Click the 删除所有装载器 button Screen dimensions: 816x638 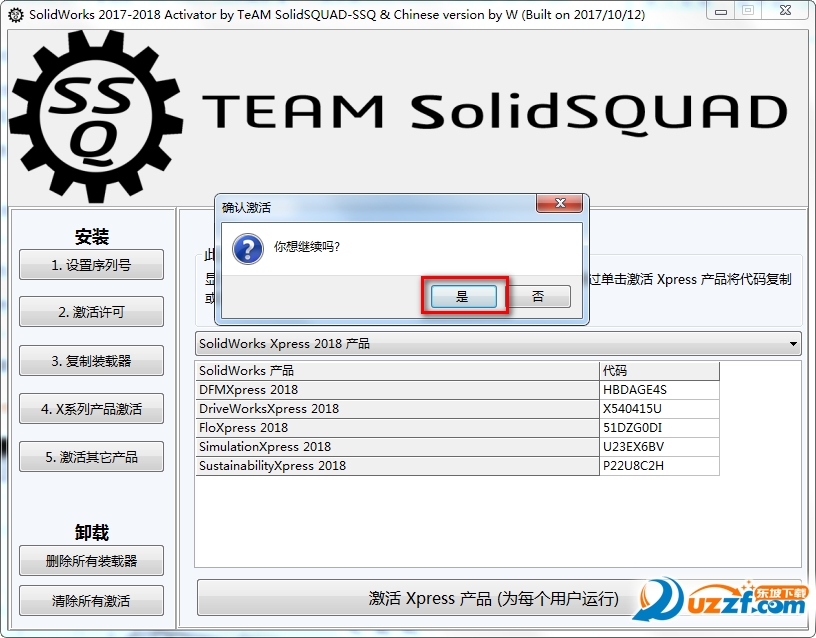[x=92, y=560]
